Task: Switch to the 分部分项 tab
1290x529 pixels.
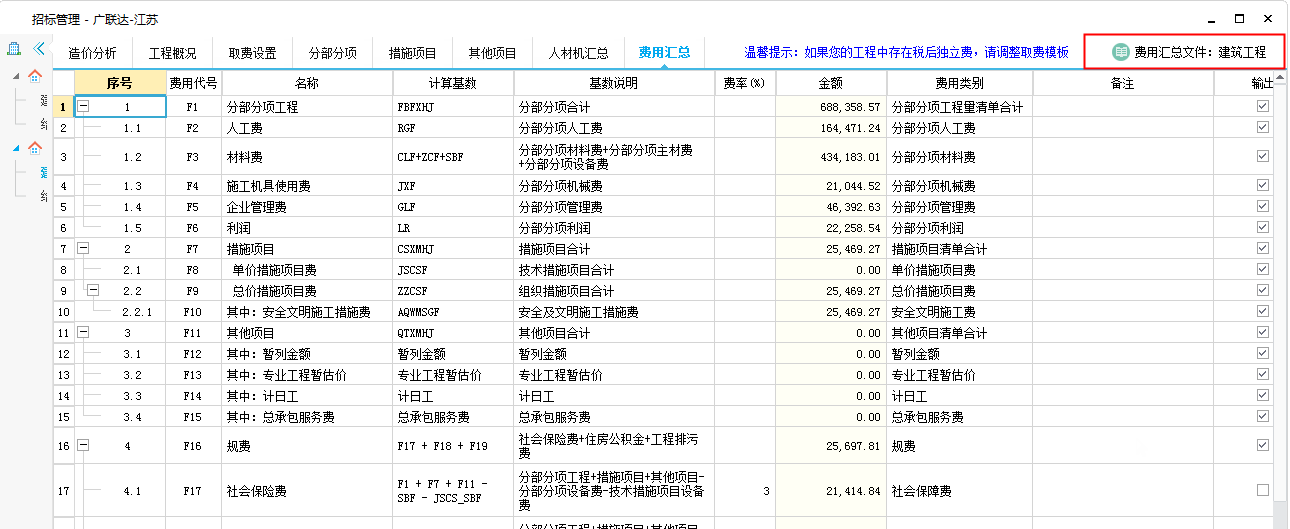Action: click(x=332, y=53)
